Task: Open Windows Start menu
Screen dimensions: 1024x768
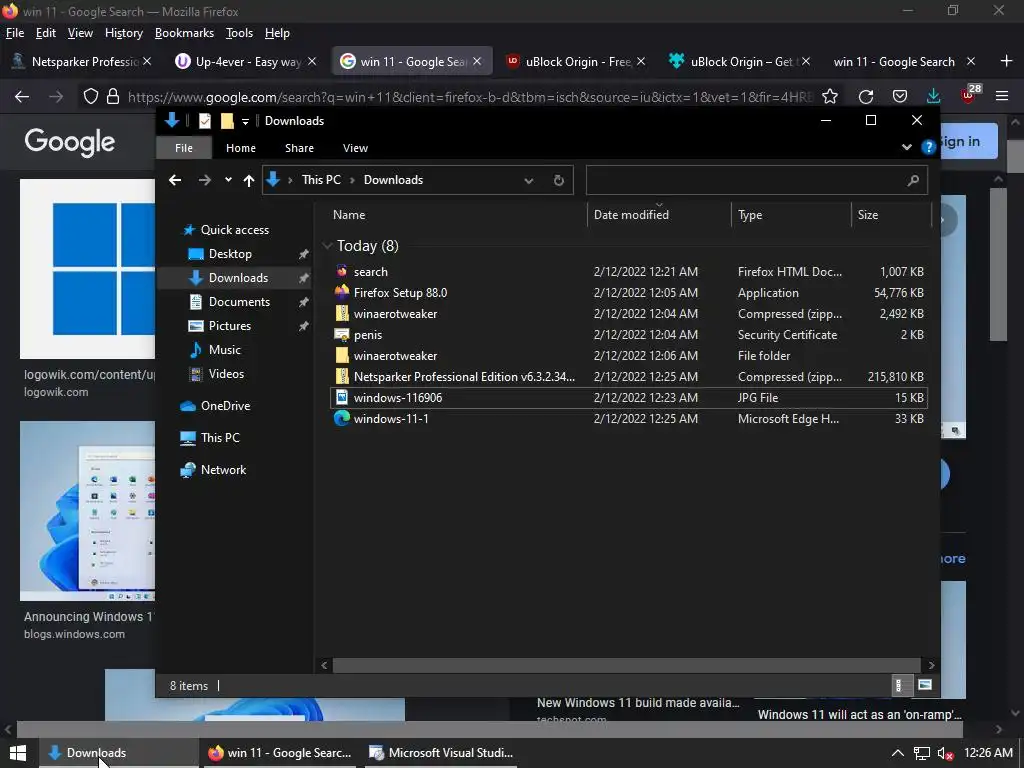Action: [x=18, y=753]
